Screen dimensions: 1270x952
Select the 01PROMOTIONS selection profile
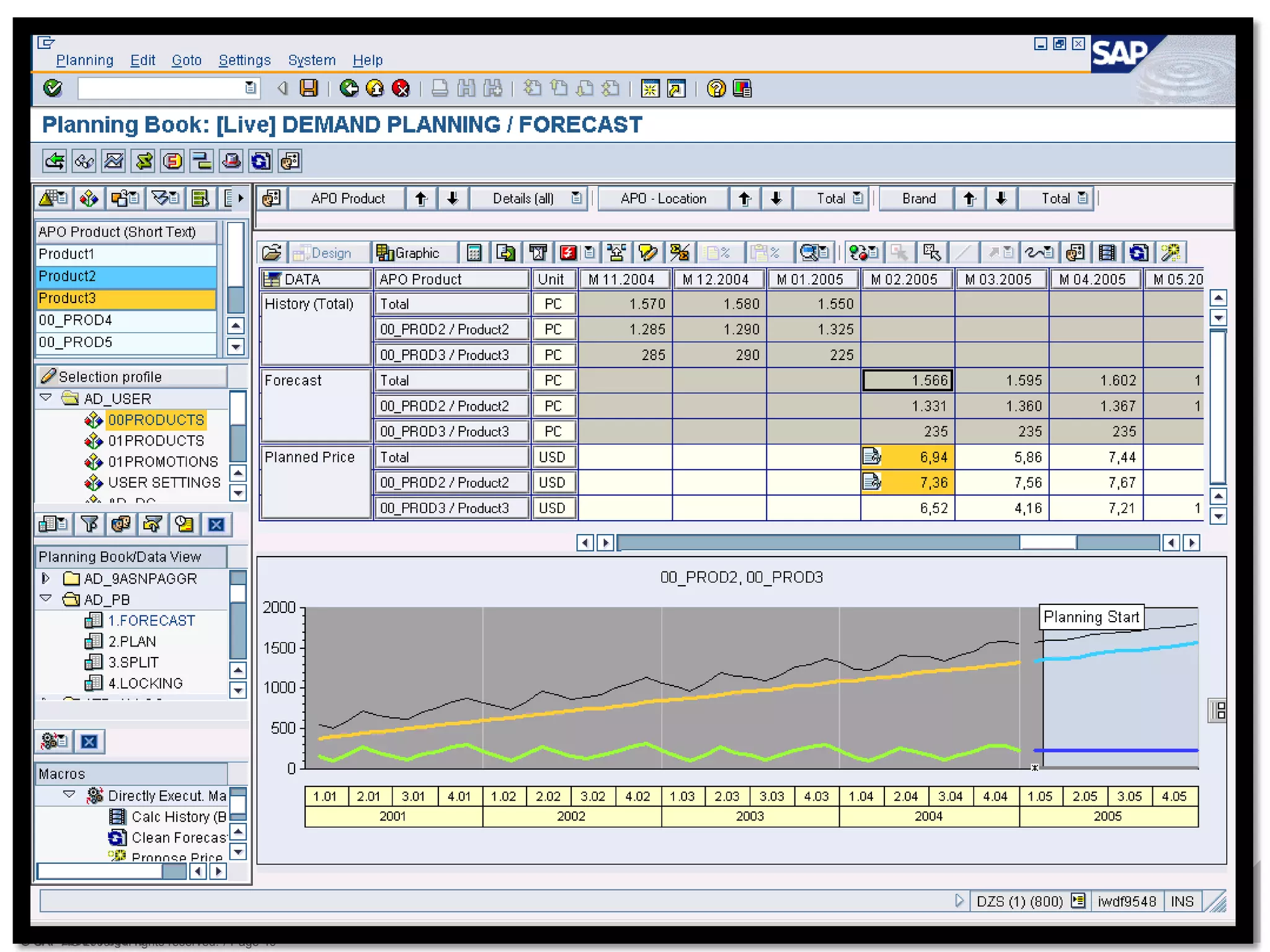pos(162,462)
